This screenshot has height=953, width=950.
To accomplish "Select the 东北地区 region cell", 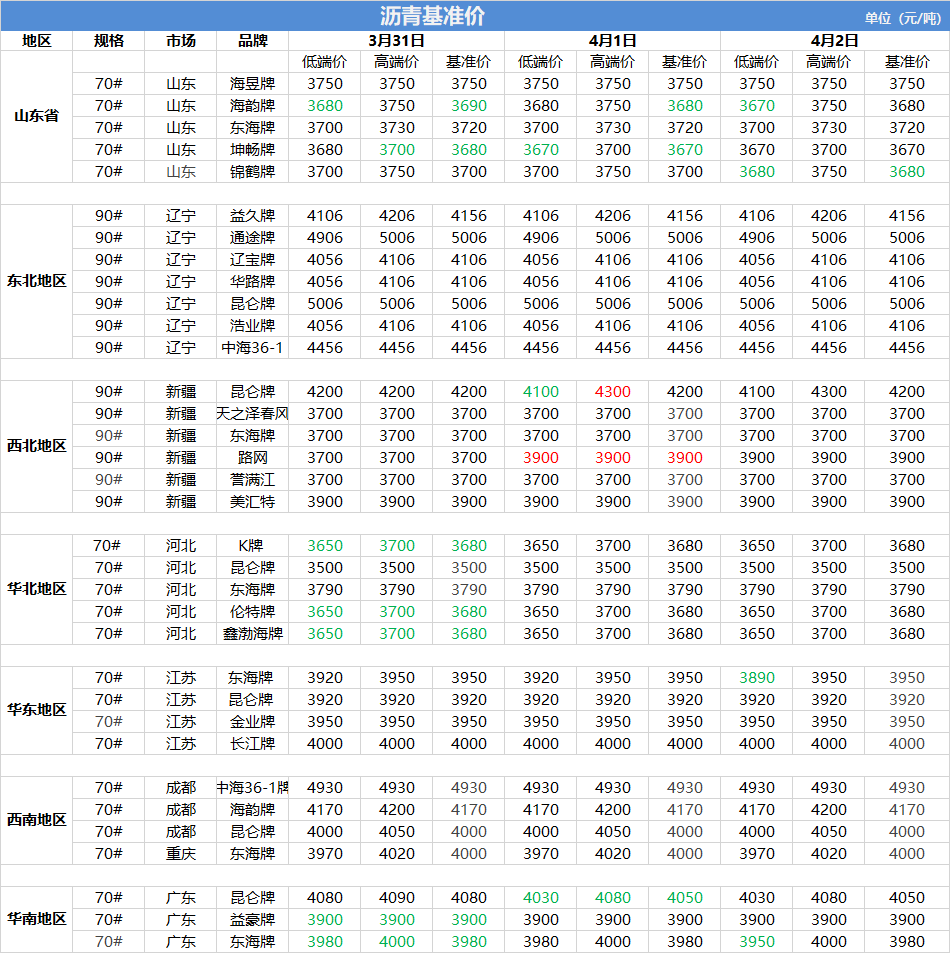I will pos(36,281).
